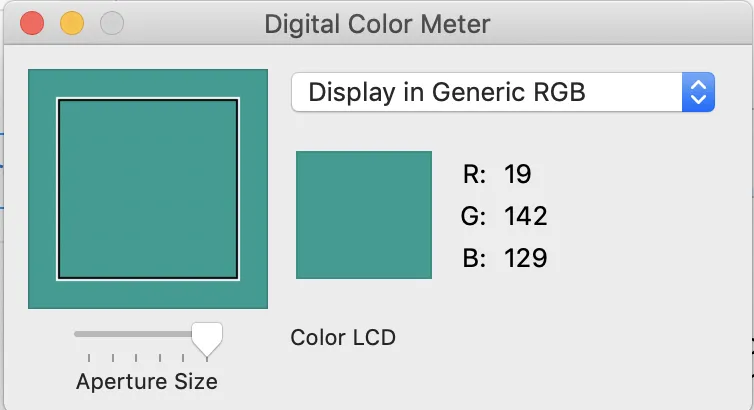Click the inner black-outlined aperture square

point(148,188)
